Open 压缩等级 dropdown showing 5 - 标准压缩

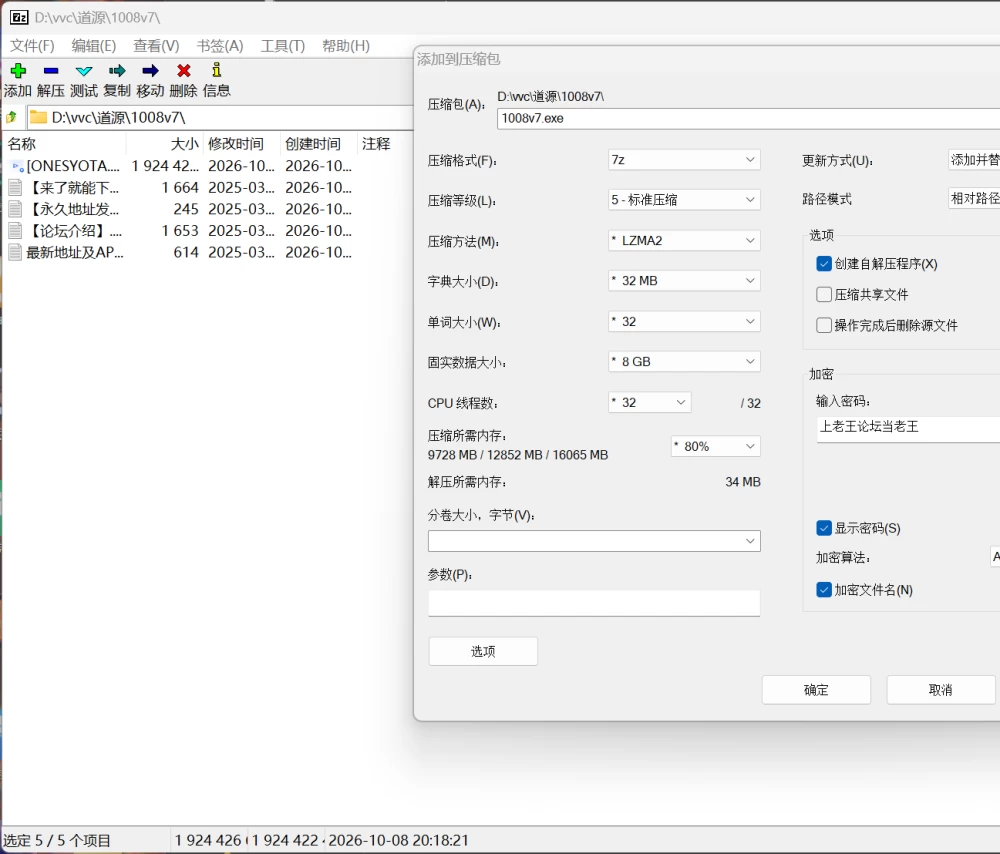point(684,200)
